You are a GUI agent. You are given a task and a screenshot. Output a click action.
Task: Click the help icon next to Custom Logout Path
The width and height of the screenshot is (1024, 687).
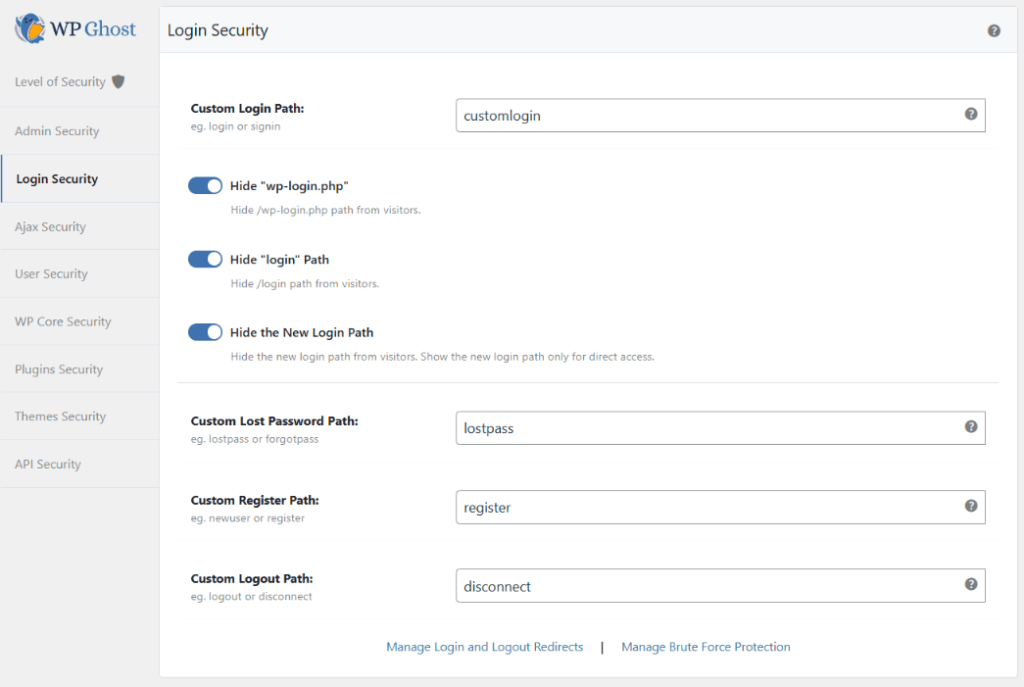tap(970, 585)
